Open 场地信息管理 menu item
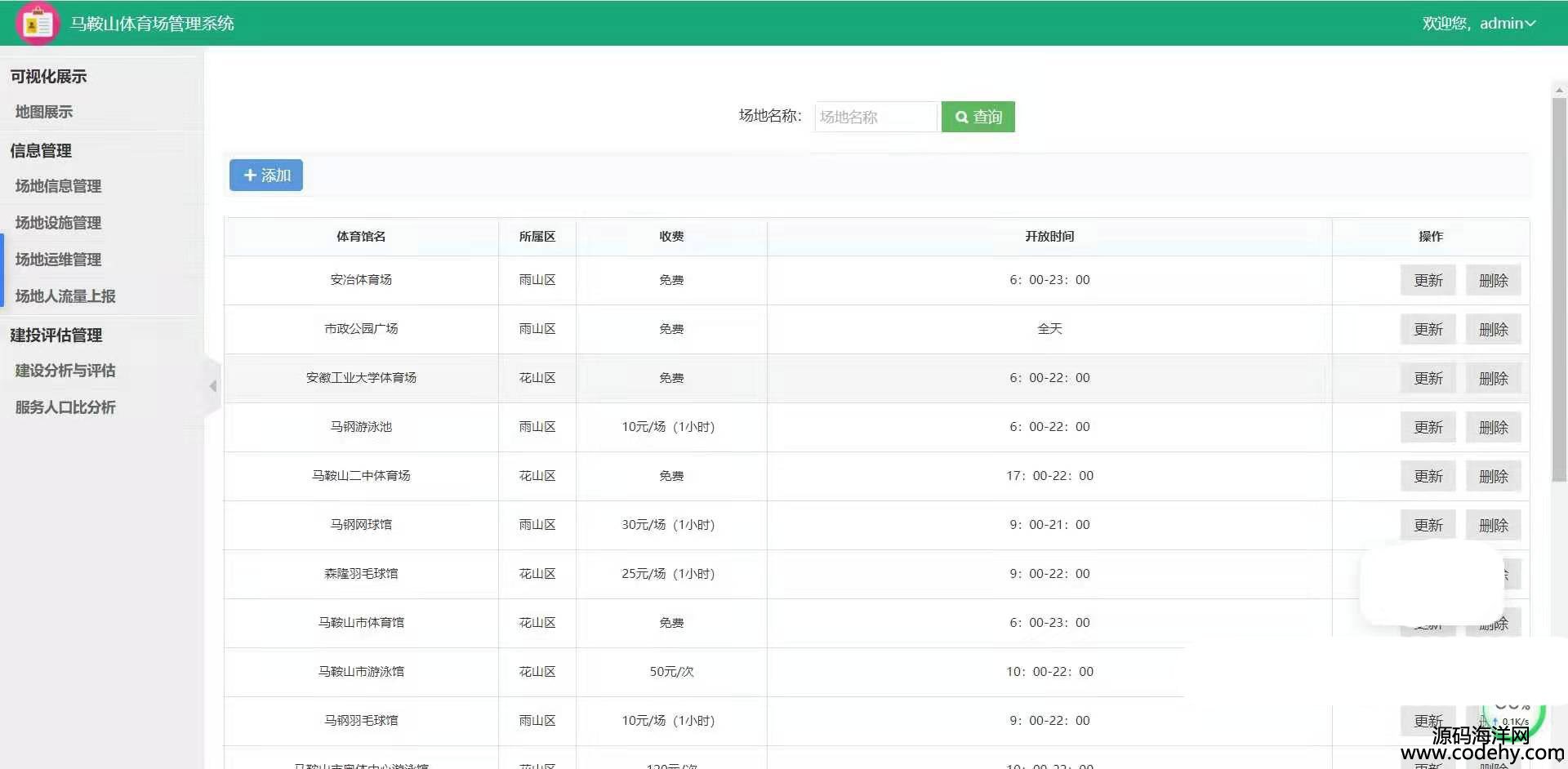Image resolution: width=1568 pixels, height=769 pixels. [58, 186]
